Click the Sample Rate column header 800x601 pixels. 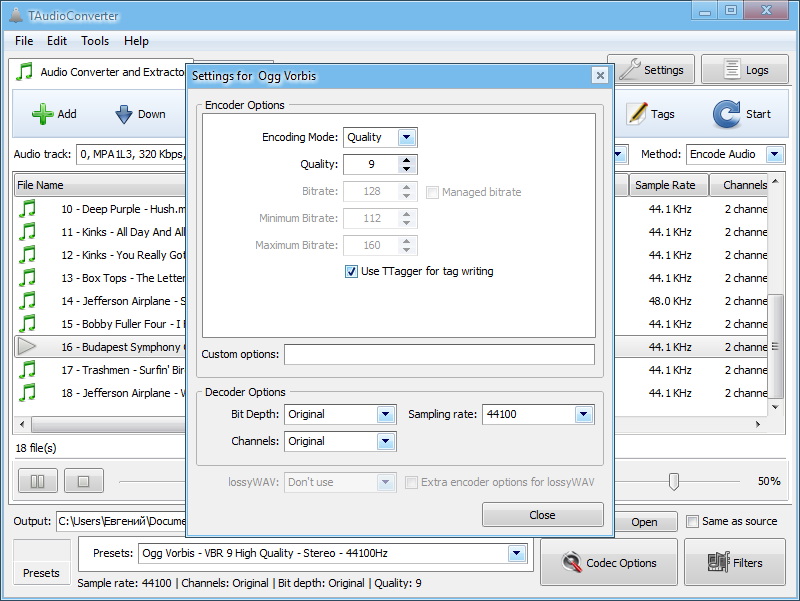(x=668, y=185)
